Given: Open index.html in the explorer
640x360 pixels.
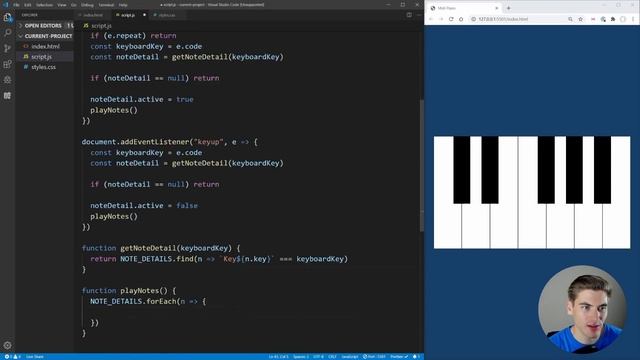Looking at the screenshot, I should click(x=45, y=47).
